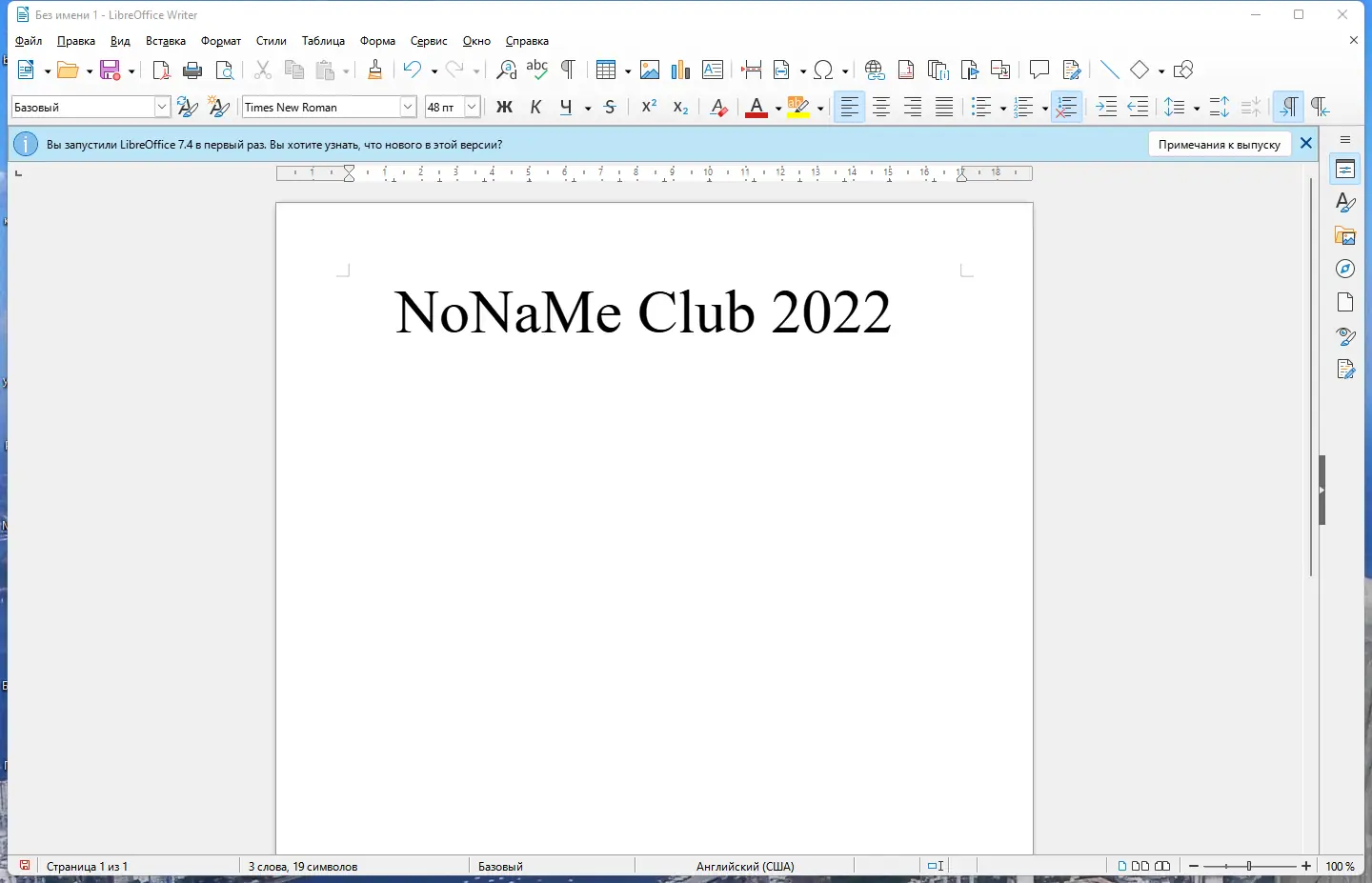Open the Navigator sidebar panel
The height and width of the screenshot is (883, 1372).
tap(1345, 269)
